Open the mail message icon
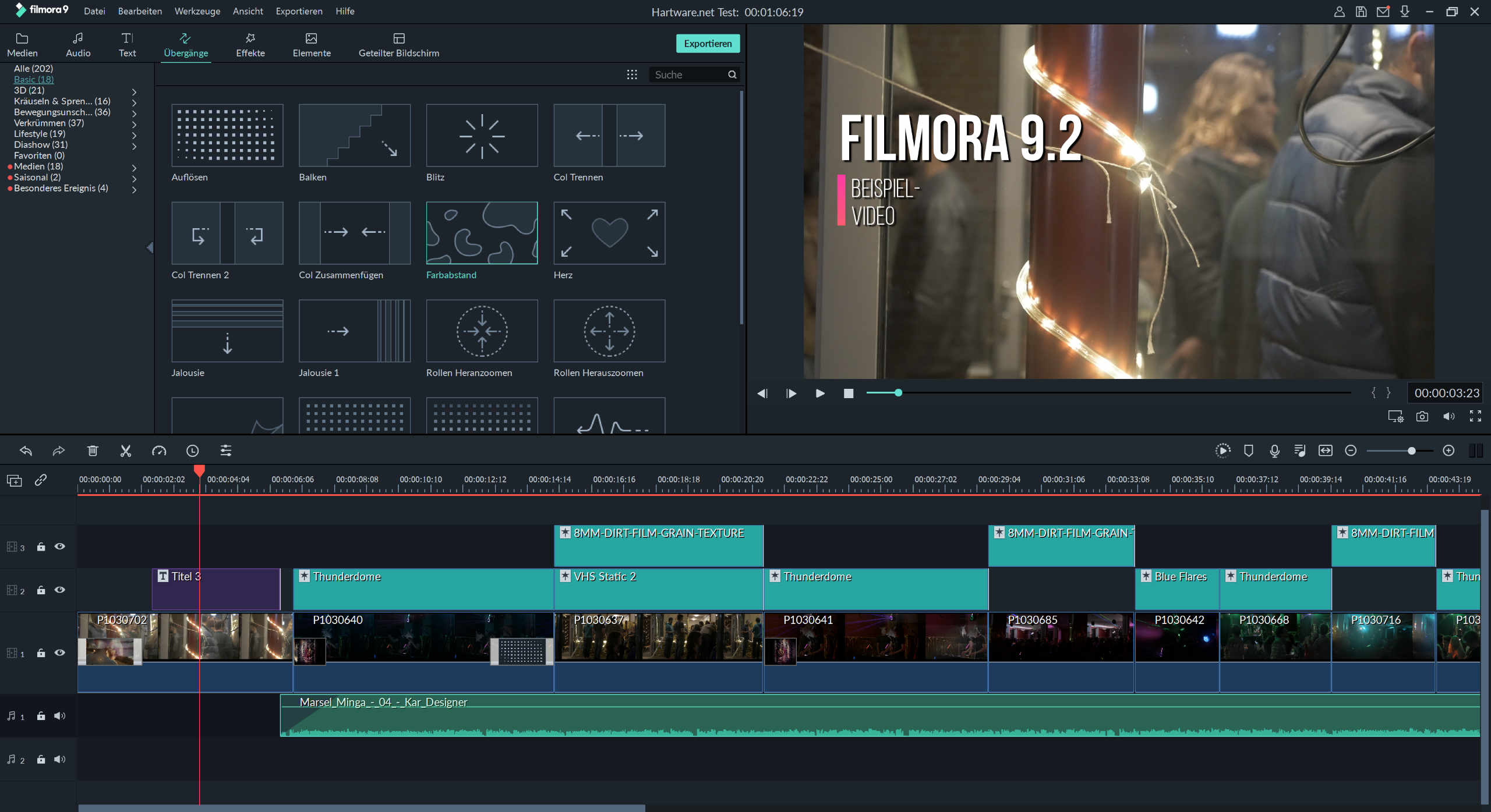Viewport: 1491px width, 812px height. tap(1383, 11)
